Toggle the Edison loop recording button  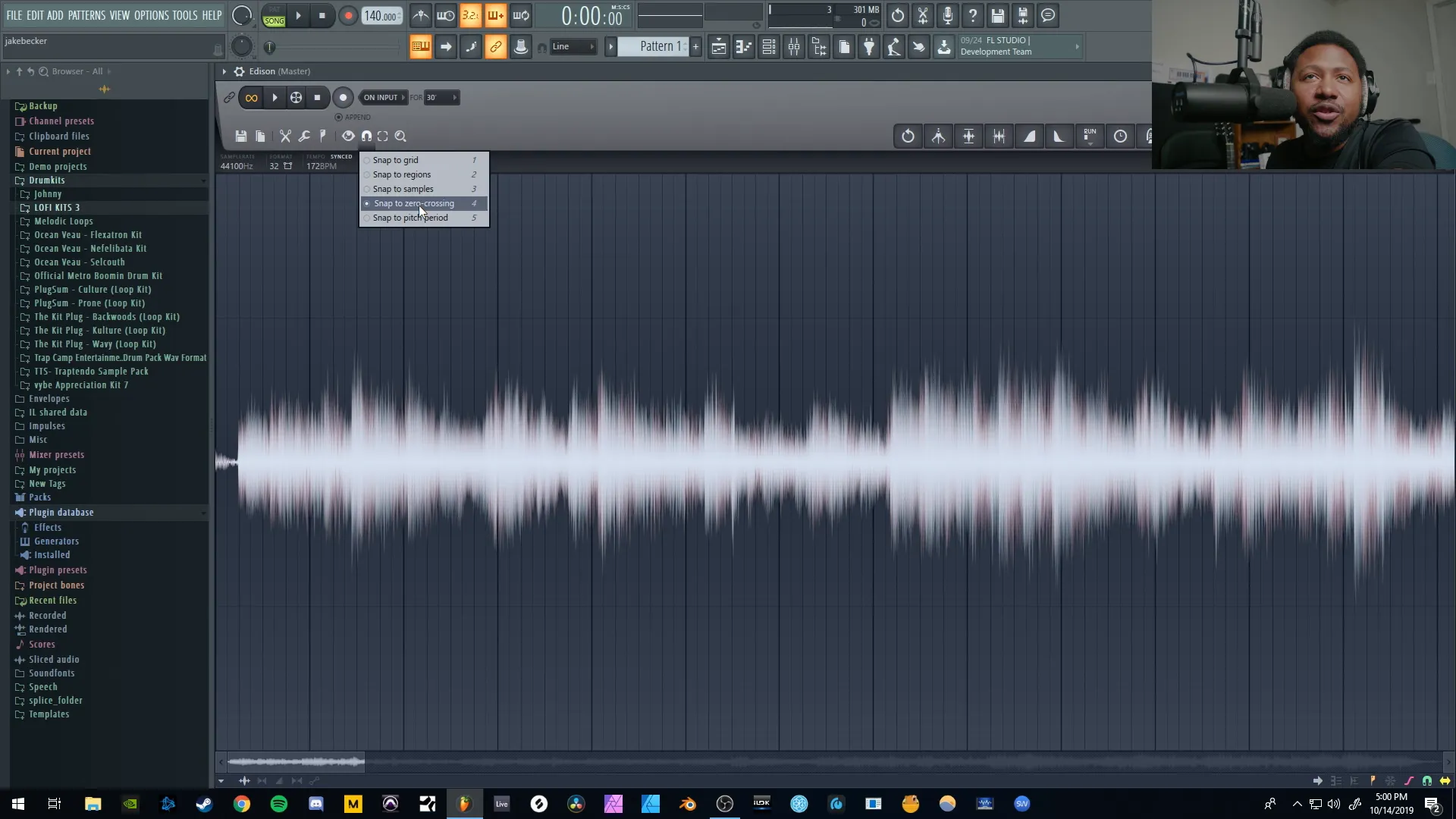(251, 97)
